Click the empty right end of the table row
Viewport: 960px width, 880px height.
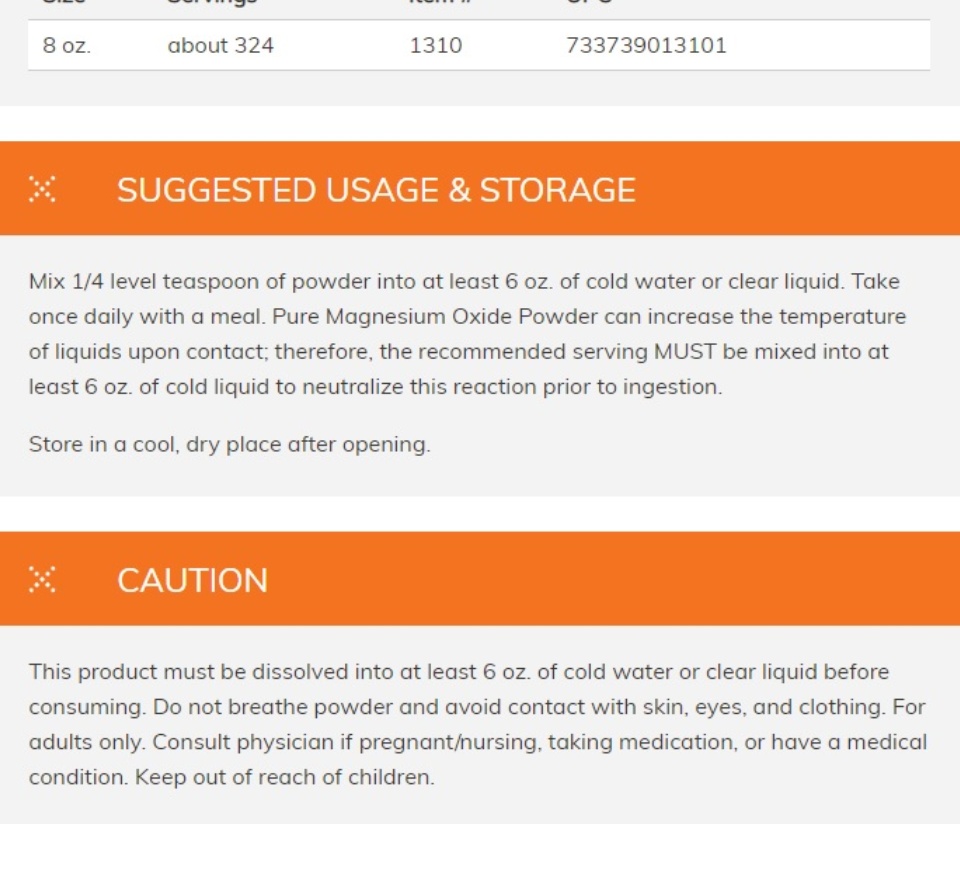click(x=828, y=45)
